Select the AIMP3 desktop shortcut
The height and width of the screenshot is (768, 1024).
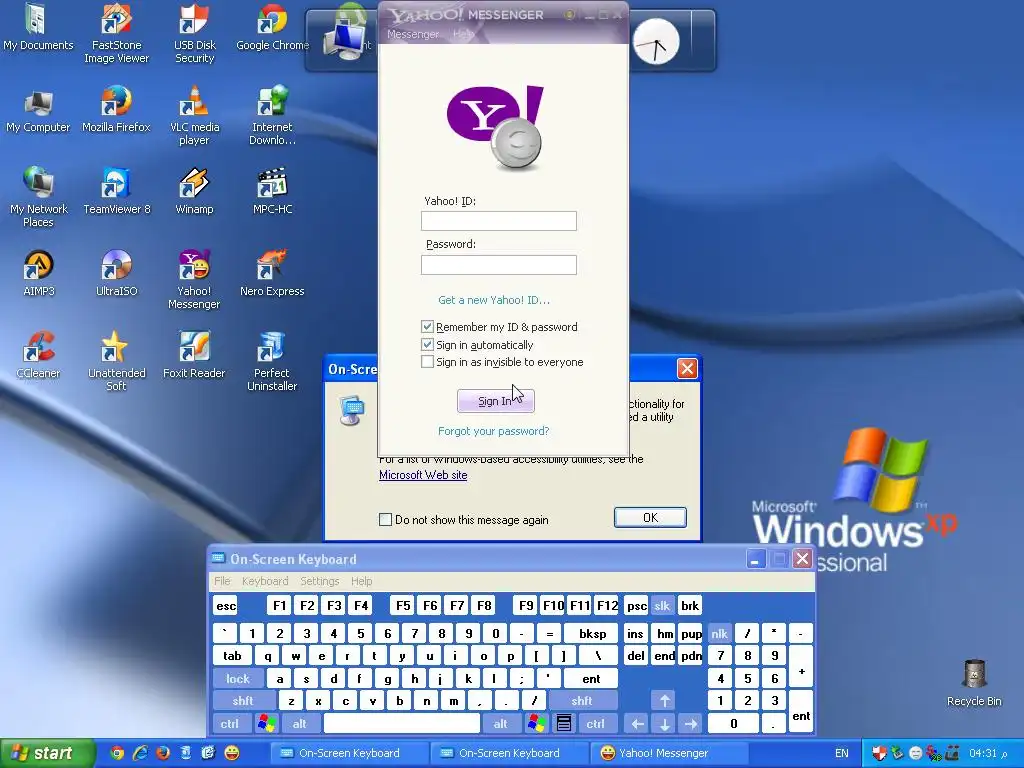[38, 273]
